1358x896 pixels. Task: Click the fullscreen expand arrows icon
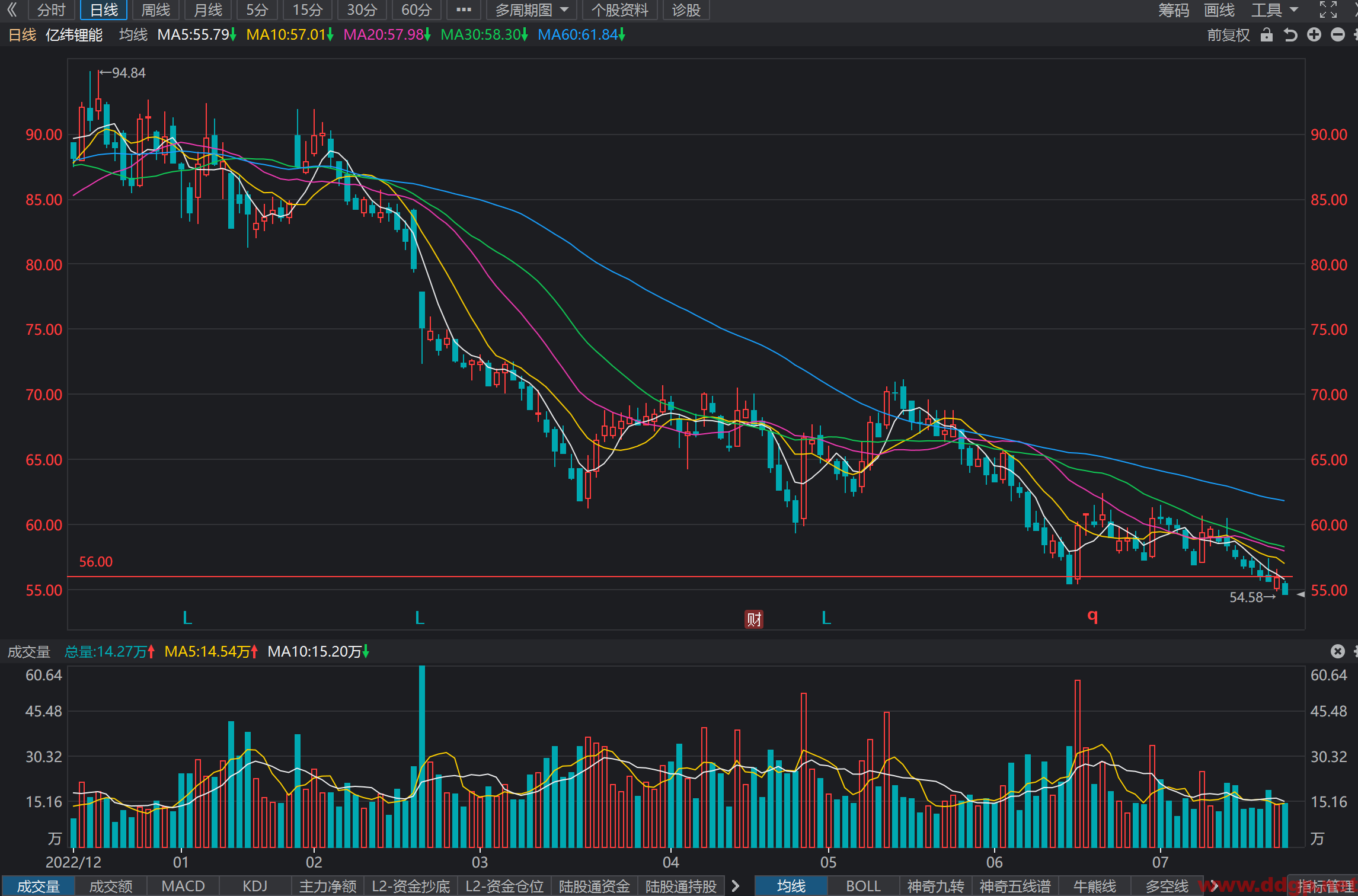click(x=1328, y=9)
